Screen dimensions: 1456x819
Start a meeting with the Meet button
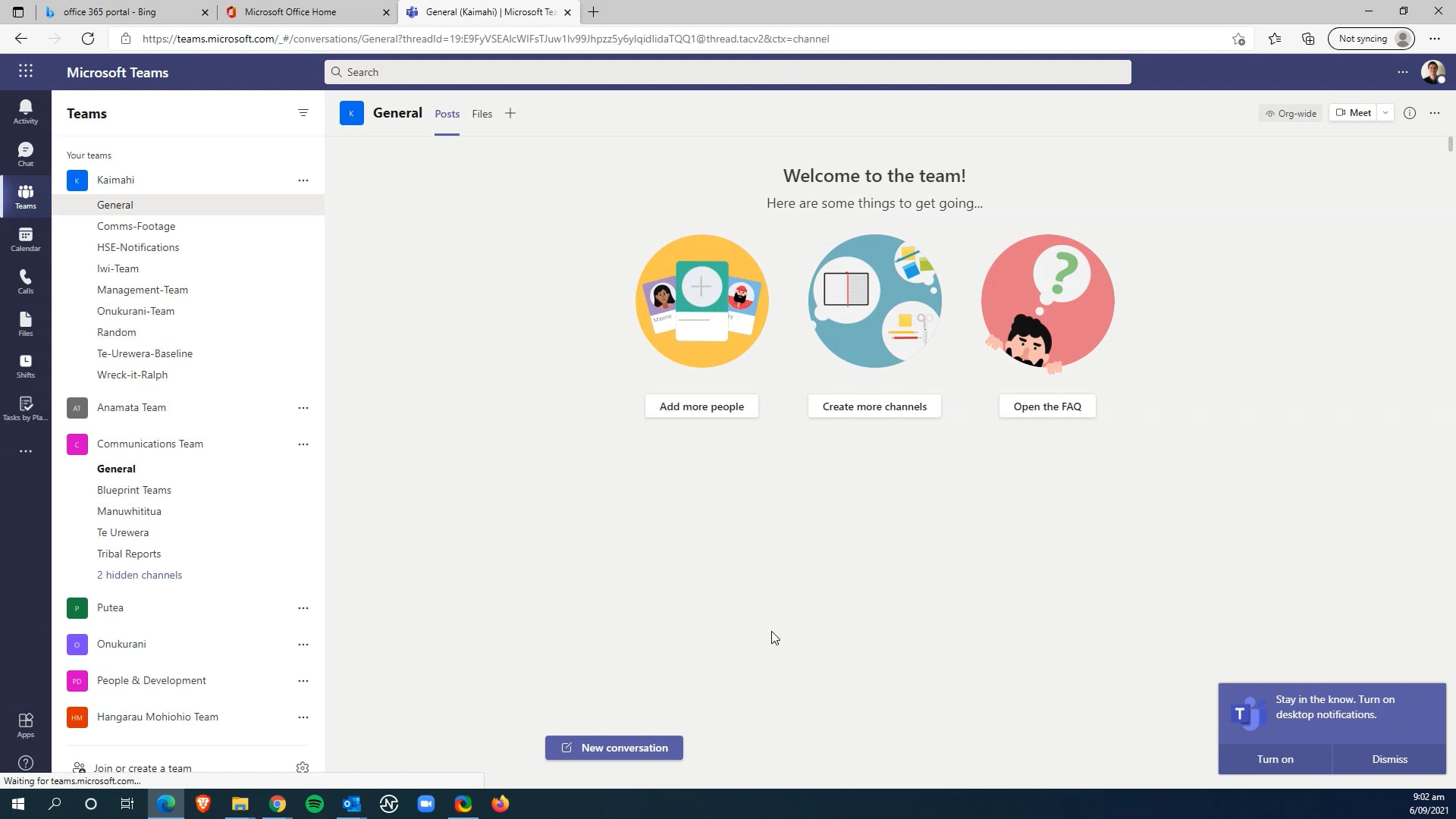(x=1354, y=112)
